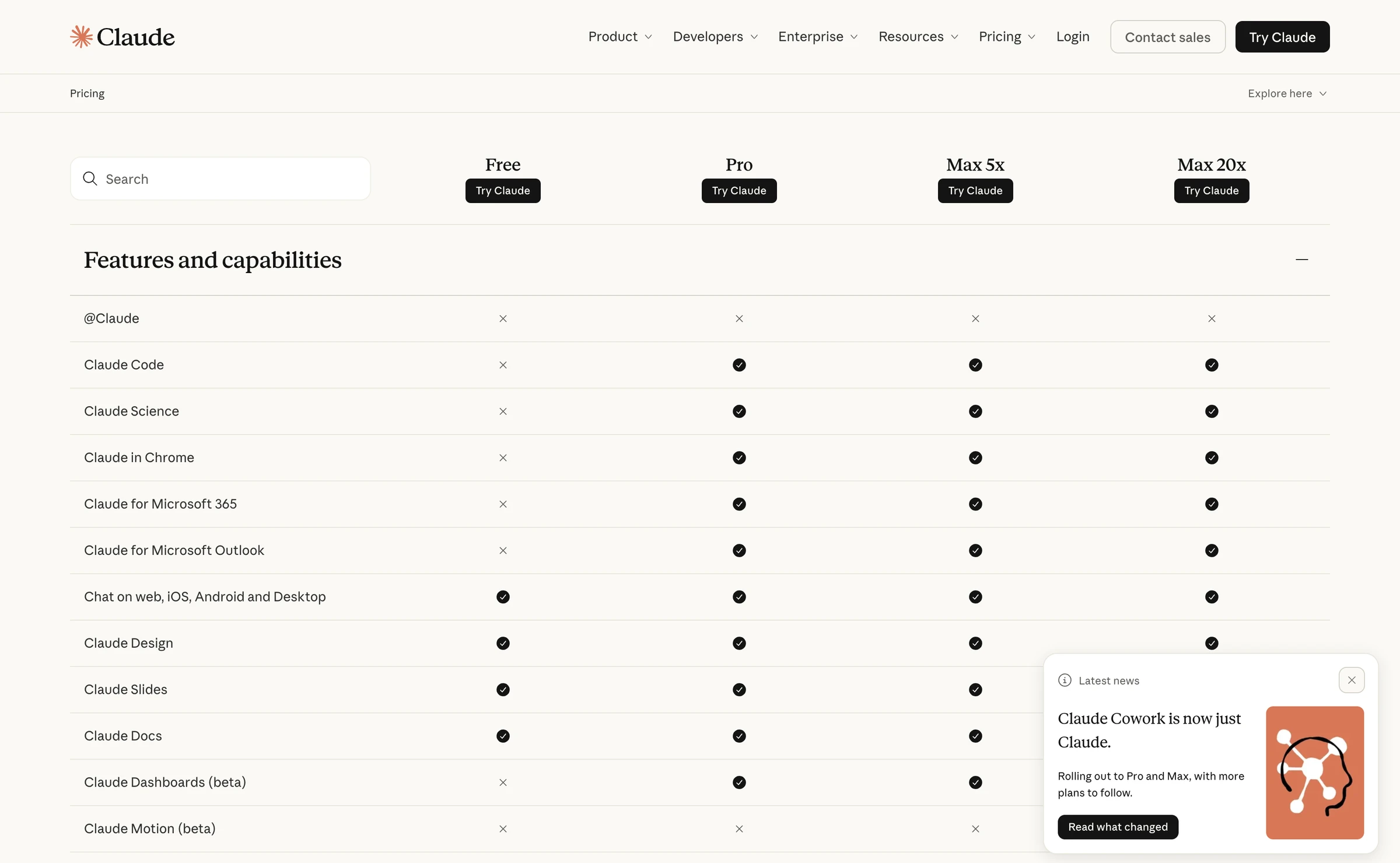Open the Resources dropdown menu
The image size is (1400, 863).
point(918,37)
